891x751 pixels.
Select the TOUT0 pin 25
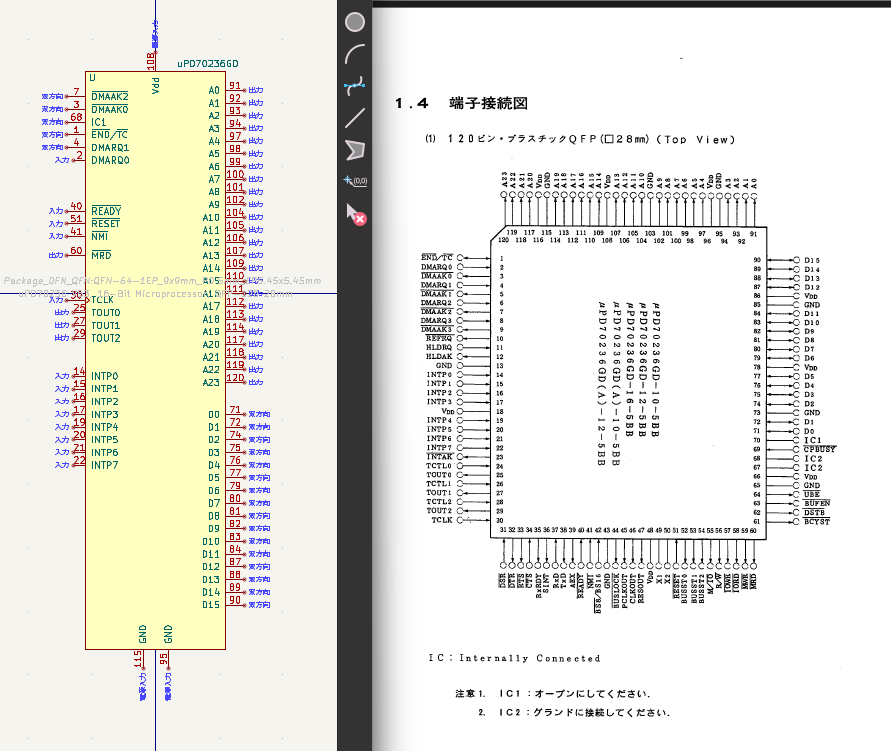pyautogui.click(x=78, y=312)
